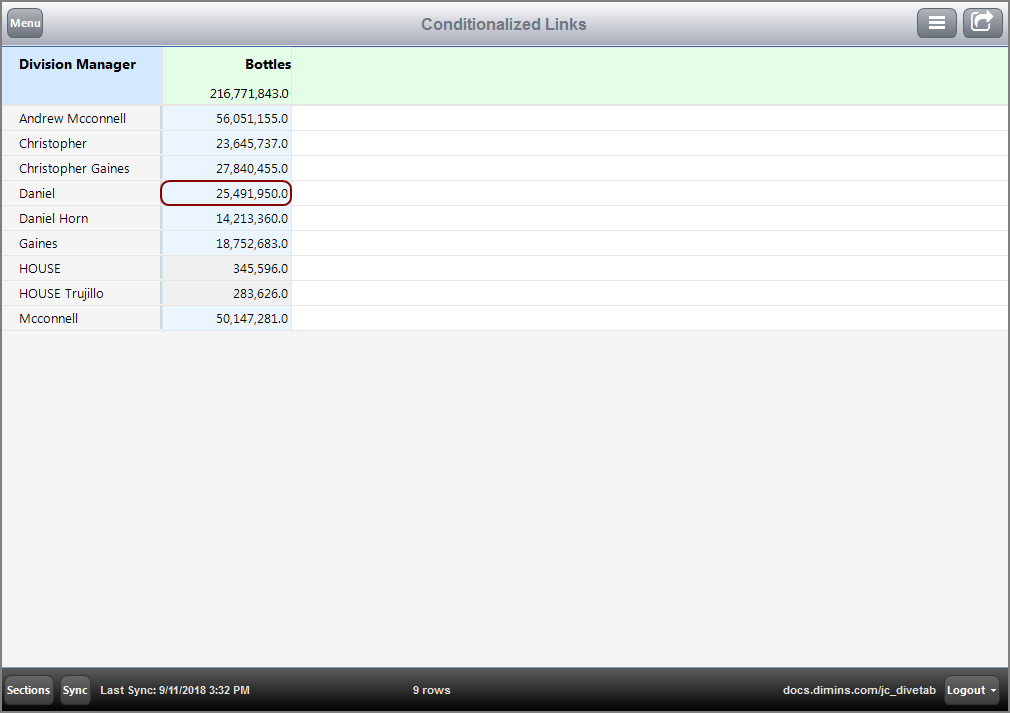This screenshot has width=1010, height=713.
Task: Open the Logout menu arrow bottom-right
Action: tap(992, 690)
